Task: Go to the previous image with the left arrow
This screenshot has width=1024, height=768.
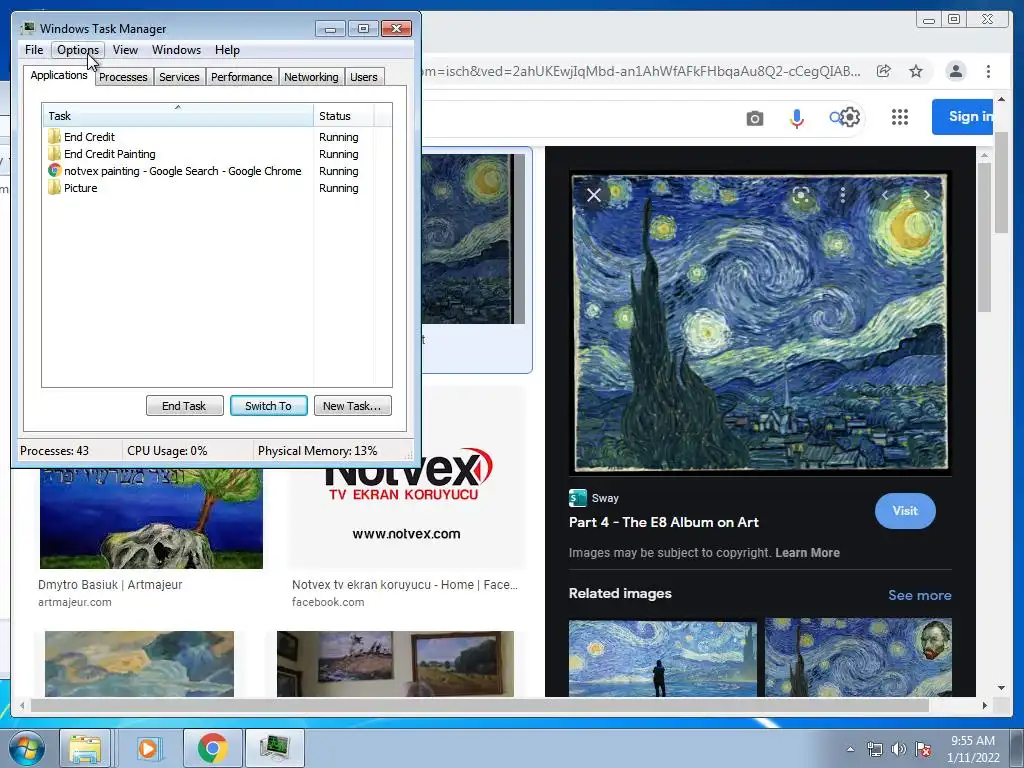Action: [x=885, y=195]
